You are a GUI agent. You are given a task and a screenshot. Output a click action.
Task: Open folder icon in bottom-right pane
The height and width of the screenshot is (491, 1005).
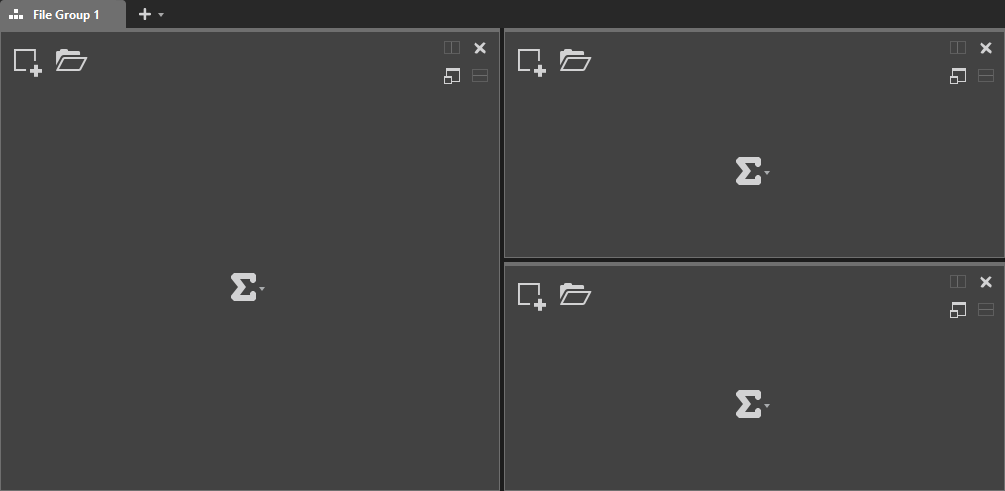575,294
